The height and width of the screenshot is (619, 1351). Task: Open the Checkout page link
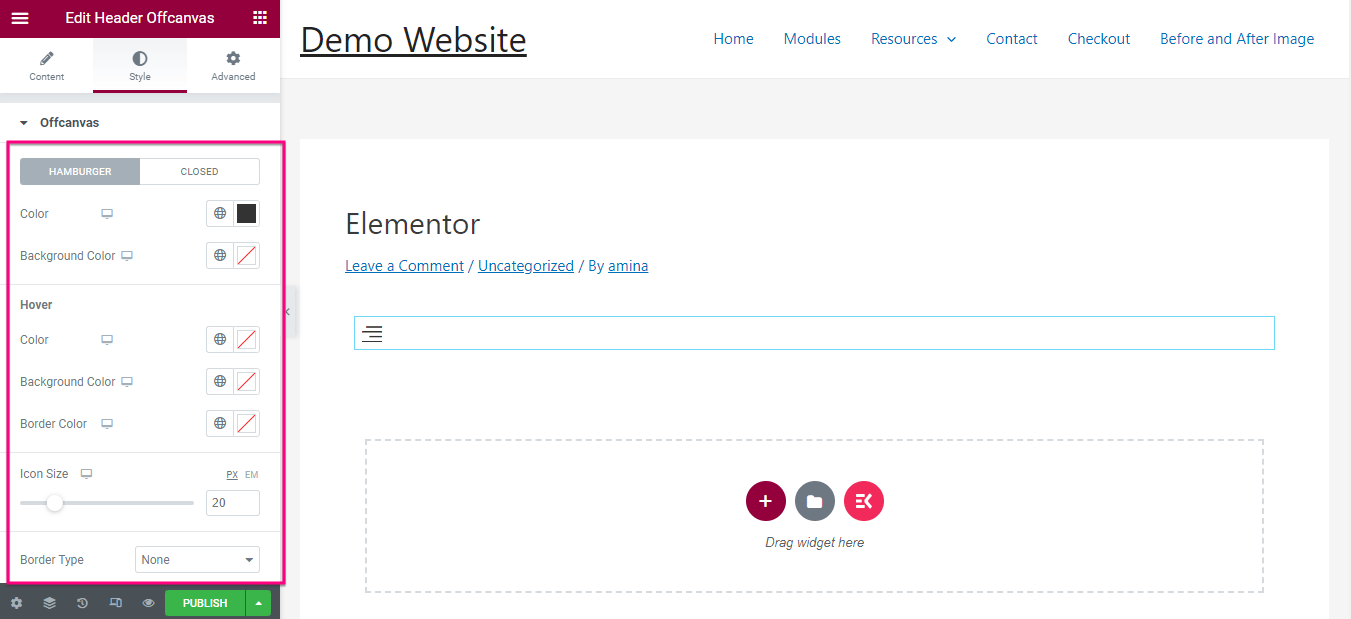pos(1099,39)
